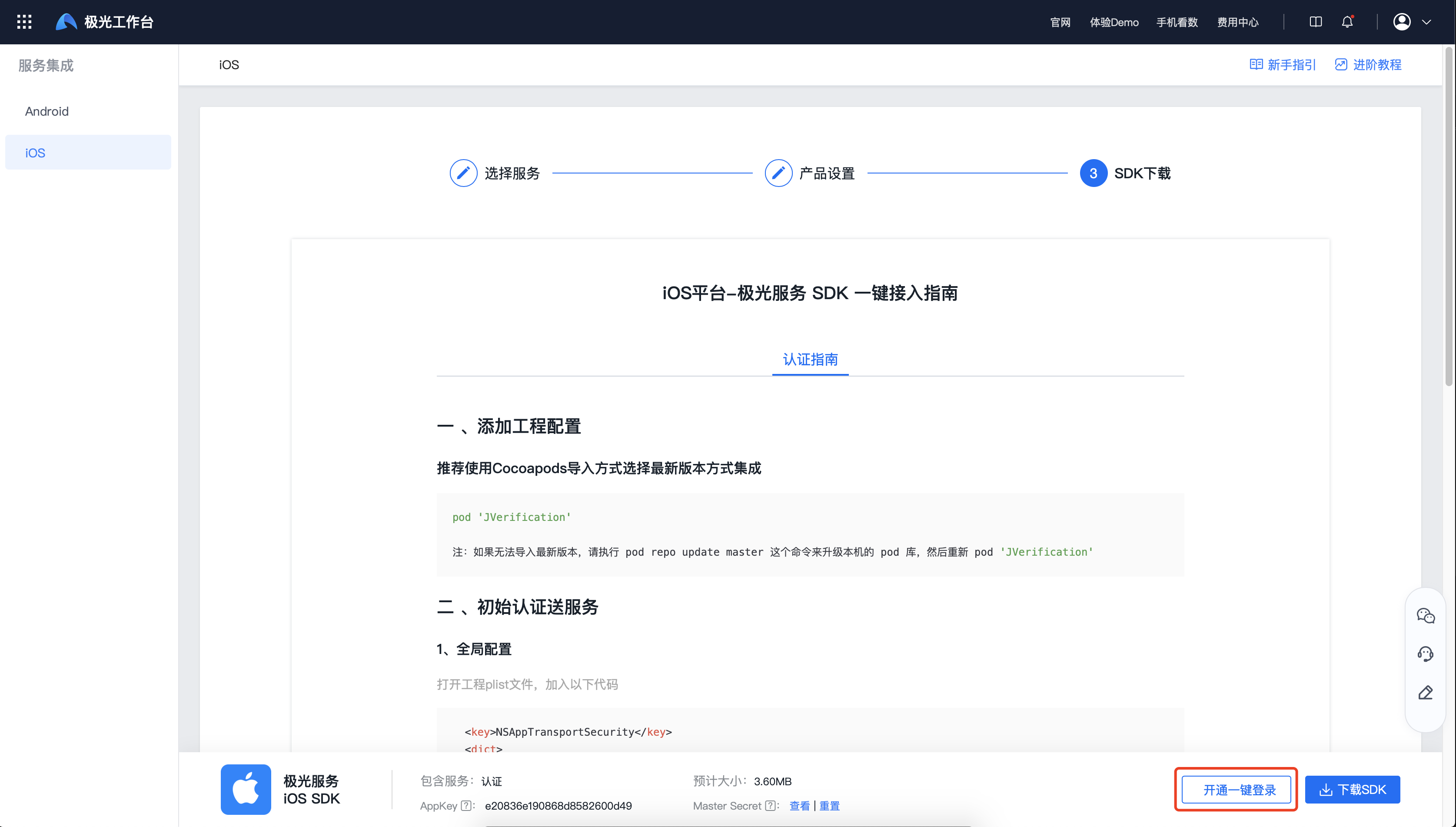
Task: View the Master Secret via 查看
Action: tap(799, 805)
